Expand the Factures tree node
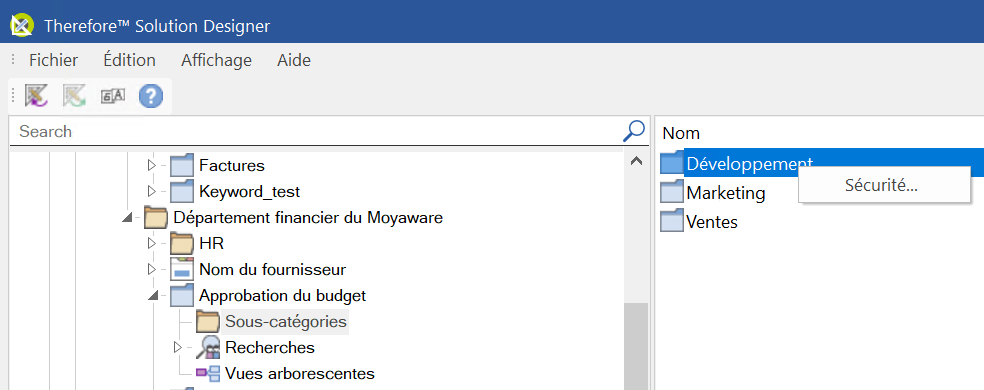The height and width of the screenshot is (390, 984). point(151,166)
